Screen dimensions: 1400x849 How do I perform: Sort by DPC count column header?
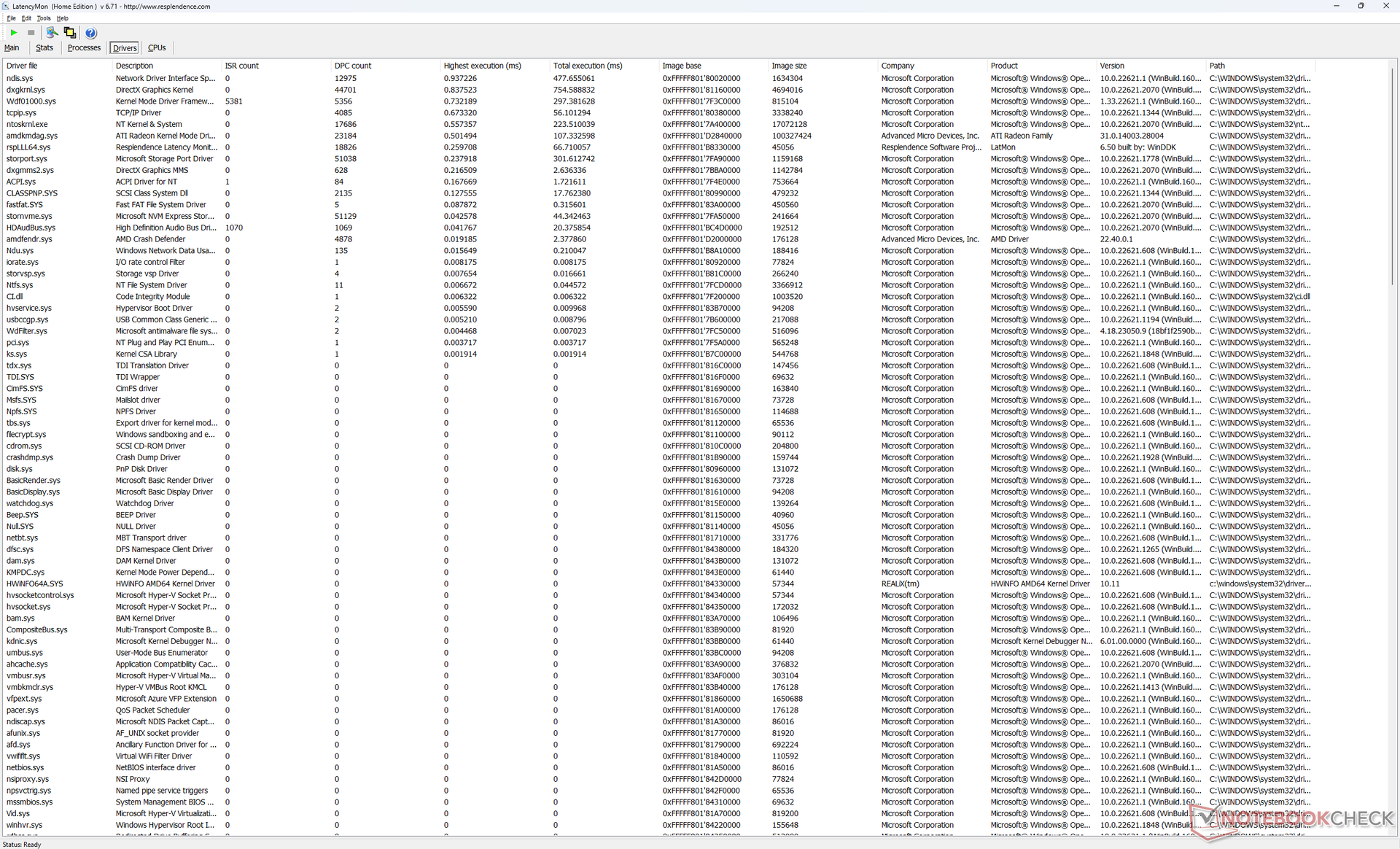(x=353, y=66)
